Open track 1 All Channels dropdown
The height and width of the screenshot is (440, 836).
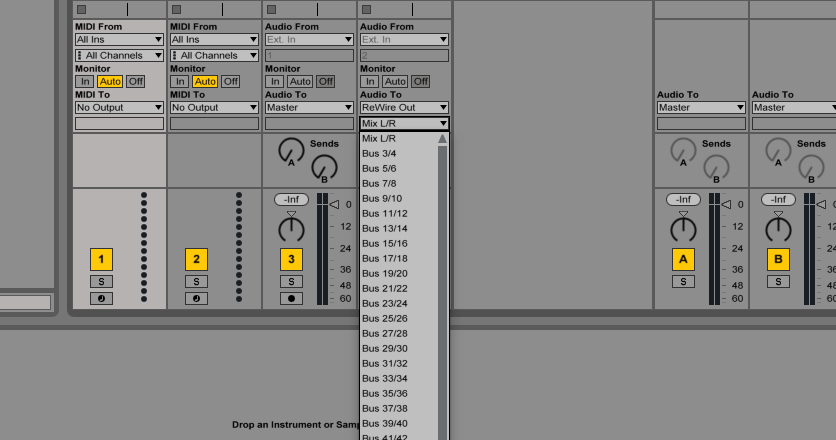[119, 55]
